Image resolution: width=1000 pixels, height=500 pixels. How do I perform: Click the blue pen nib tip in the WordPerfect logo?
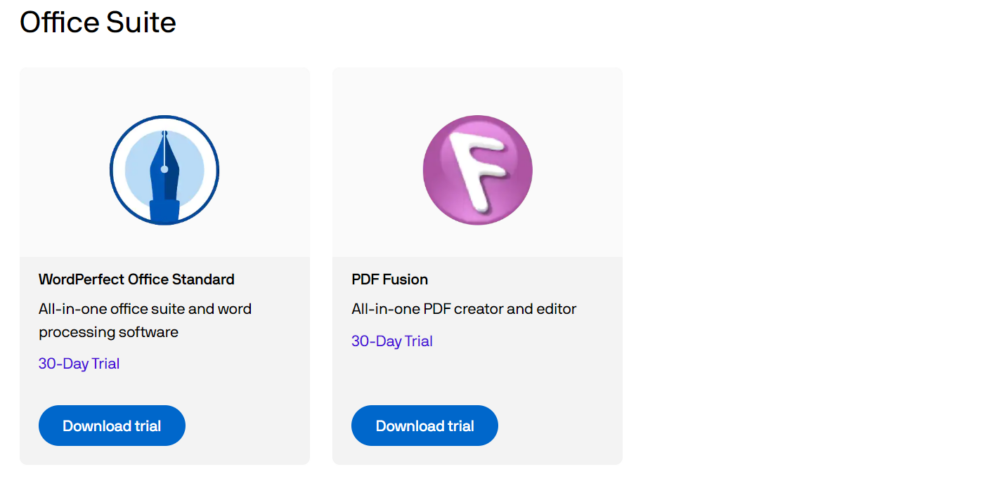coord(164,137)
